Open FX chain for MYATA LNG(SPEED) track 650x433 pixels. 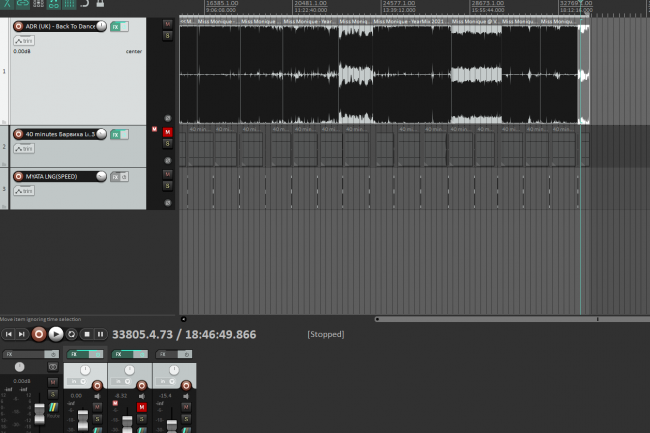tap(115, 177)
